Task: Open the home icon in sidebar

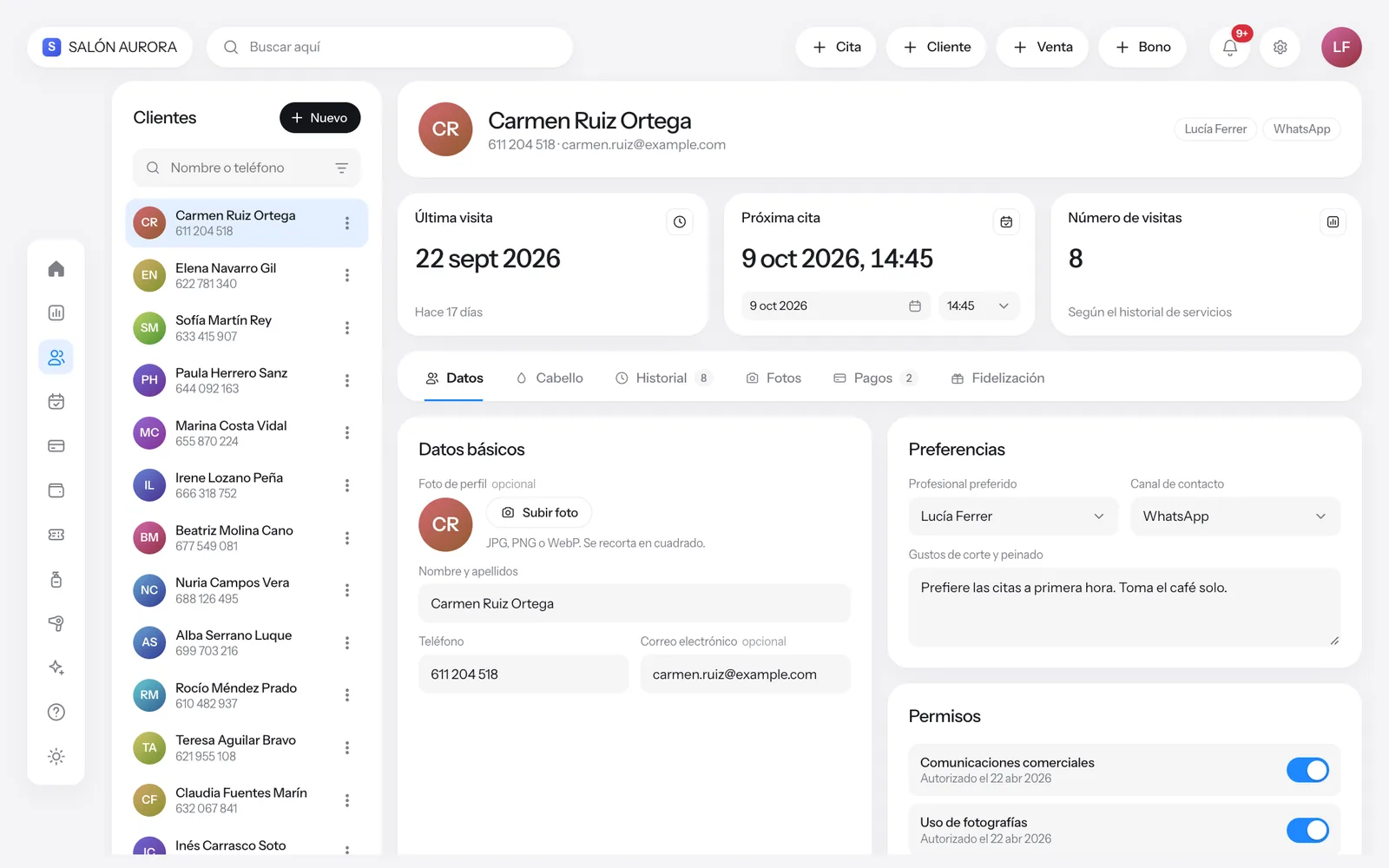Action: click(x=56, y=269)
